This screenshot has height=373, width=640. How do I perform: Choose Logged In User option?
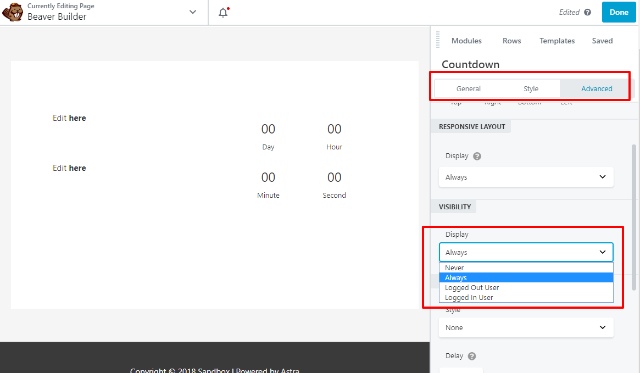coord(526,298)
